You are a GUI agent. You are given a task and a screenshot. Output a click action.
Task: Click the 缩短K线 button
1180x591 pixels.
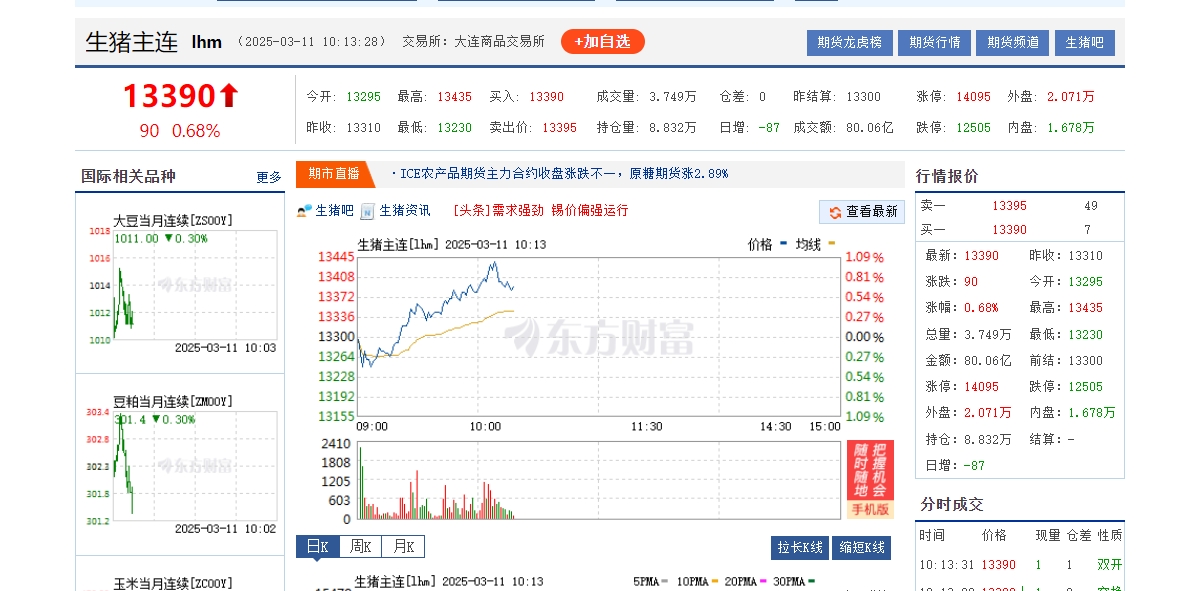pos(862,547)
